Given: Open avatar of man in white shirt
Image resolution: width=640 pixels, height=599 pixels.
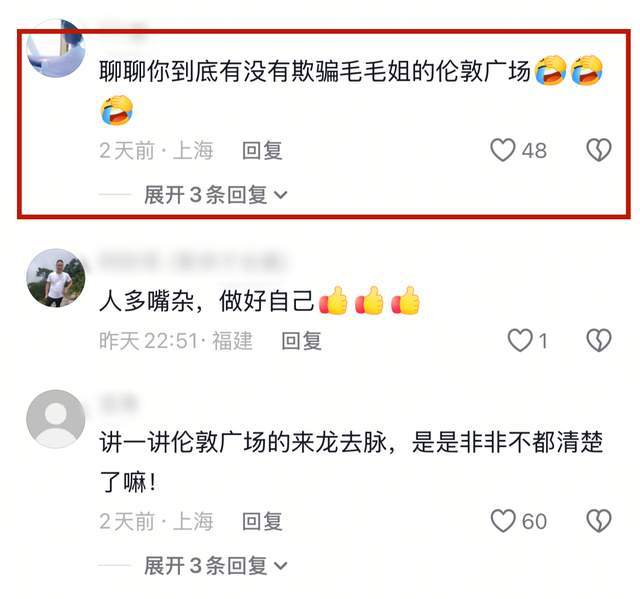Looking at the screenshot, I should 56,277.
